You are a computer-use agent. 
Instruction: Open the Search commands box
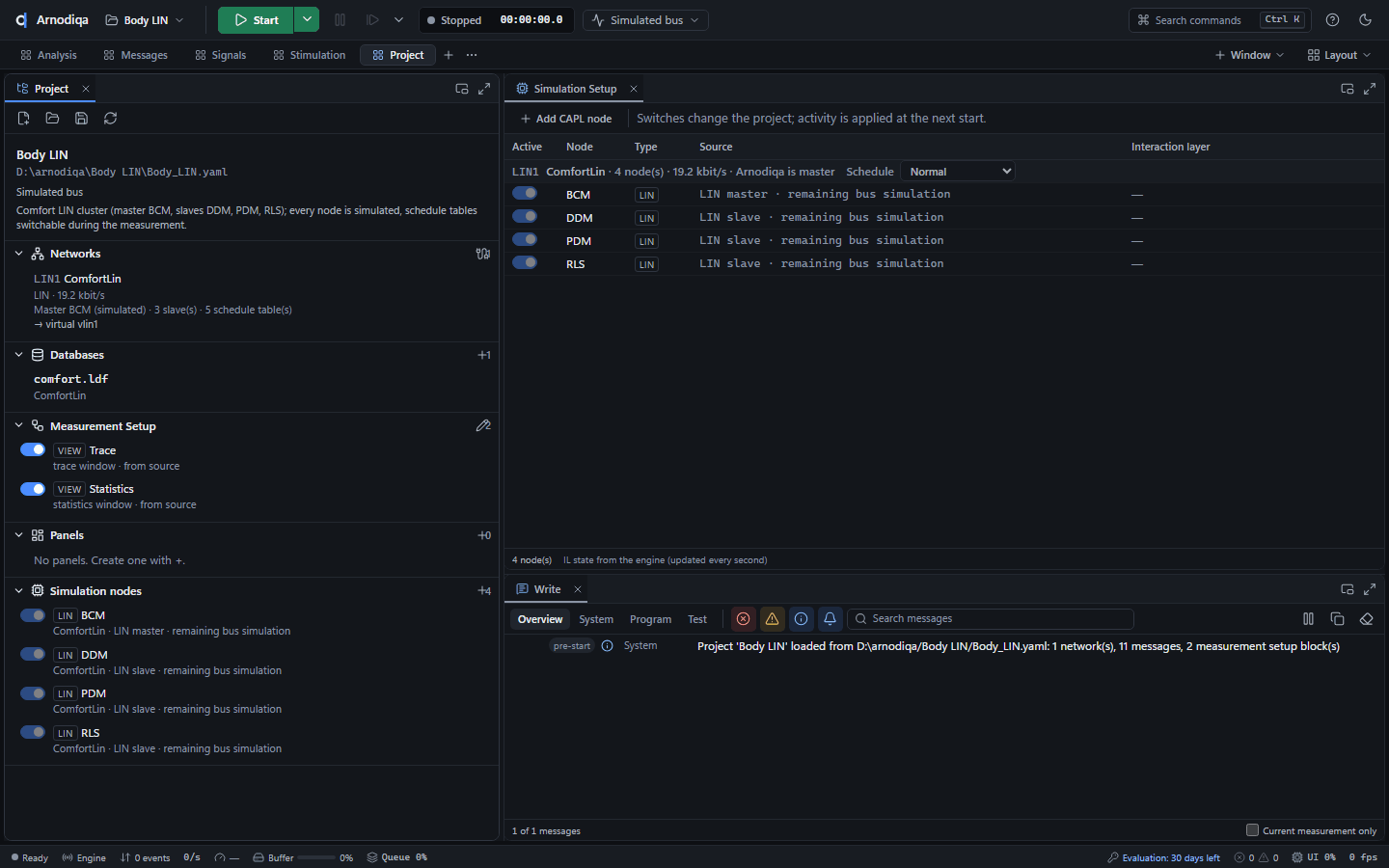[x=1220, y=20]
